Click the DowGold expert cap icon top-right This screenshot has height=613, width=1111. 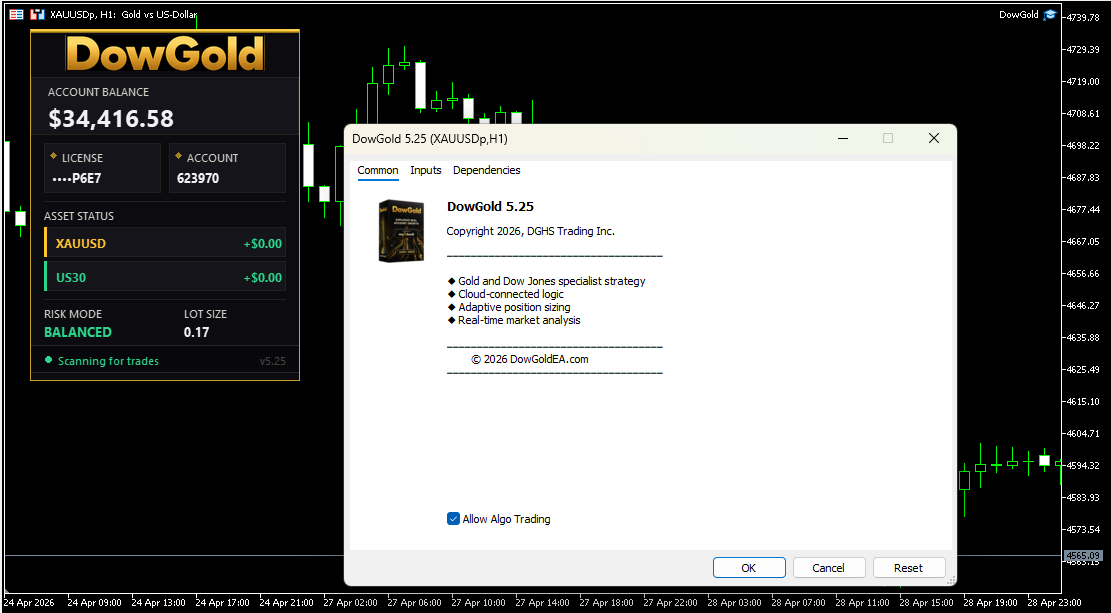(1050, 14)
